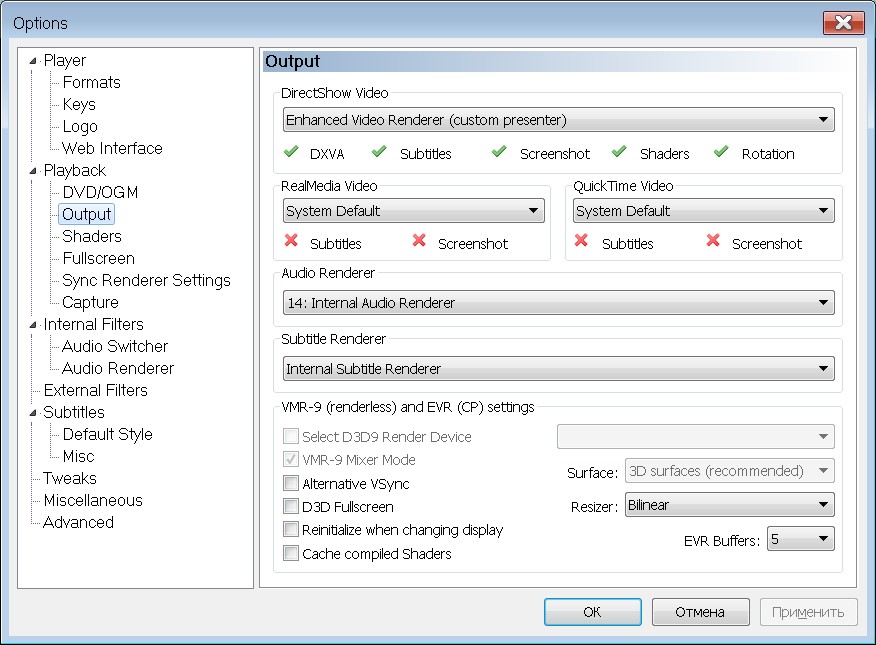Select the Playback category
The image size is (876, 645).
pyautogui.click(x=75, y=170)
